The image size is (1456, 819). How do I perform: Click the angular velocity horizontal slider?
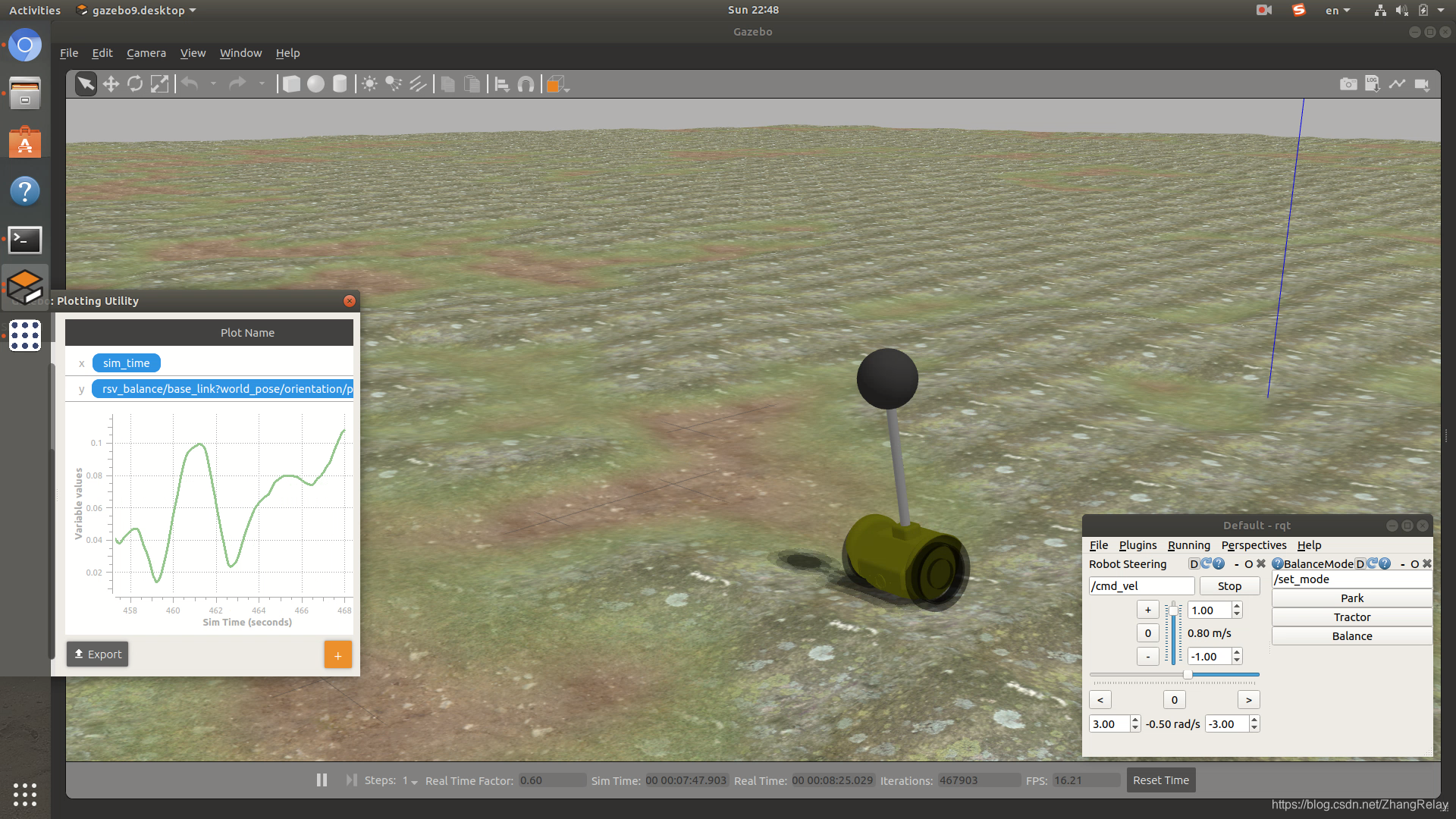pos(1174,674)
